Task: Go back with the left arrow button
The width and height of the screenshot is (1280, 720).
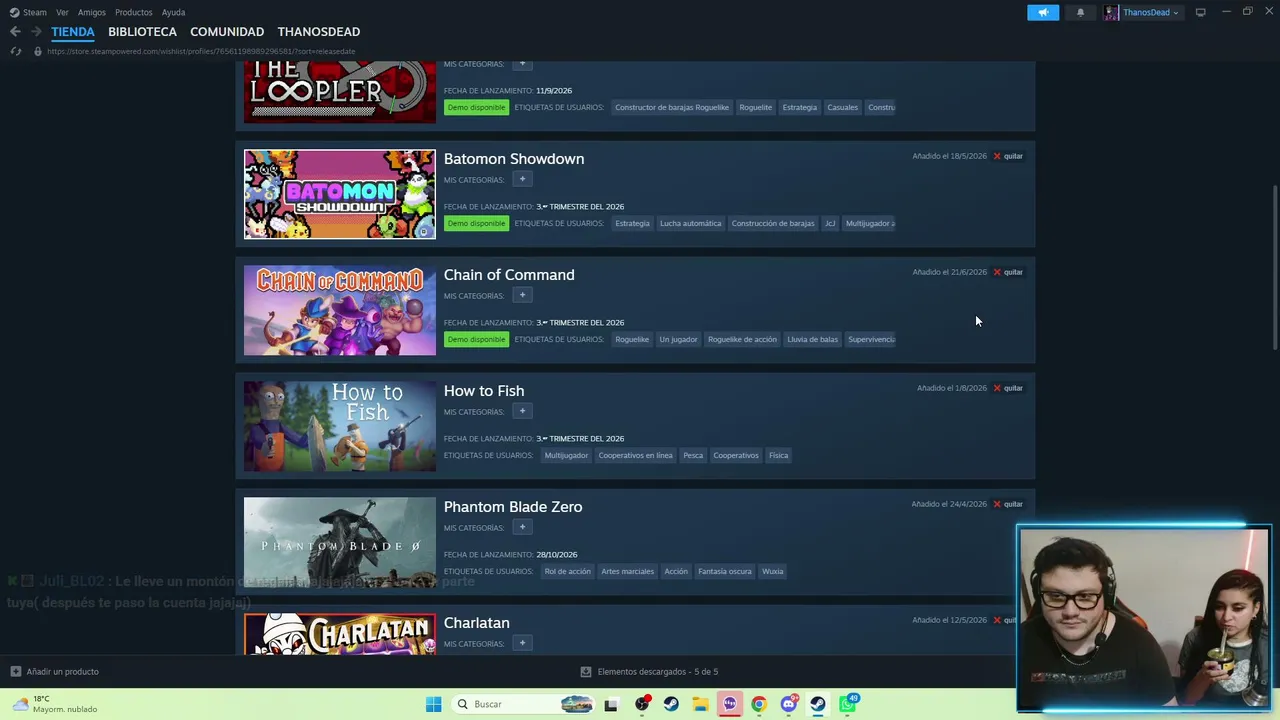Action: pyautogui.click(x=15, y=32)
